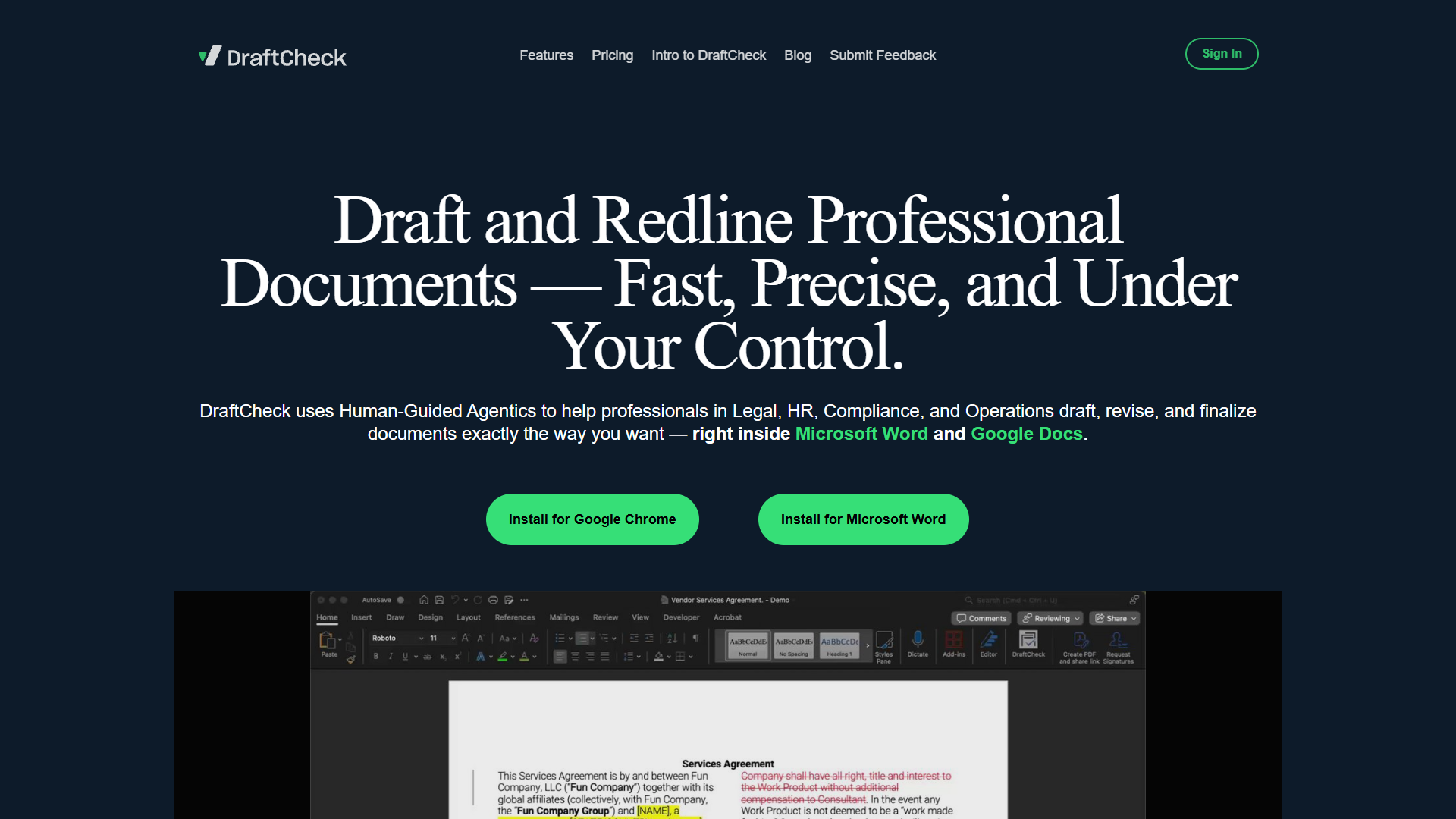Click the Add-ins grid icon
The width and height of the screenshot is (1456, 819).
tap(954, 639)
